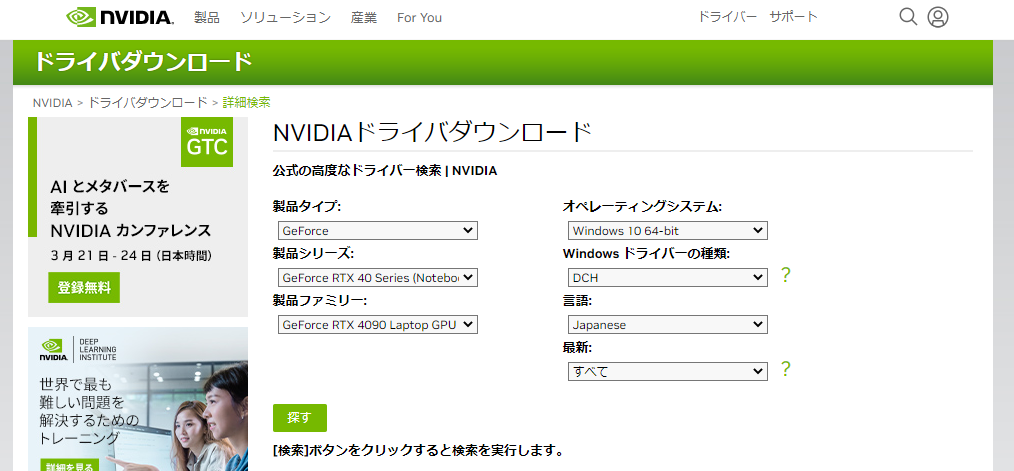
Task: Click the ドライバダウンロード green banner title
Action: 142,62
